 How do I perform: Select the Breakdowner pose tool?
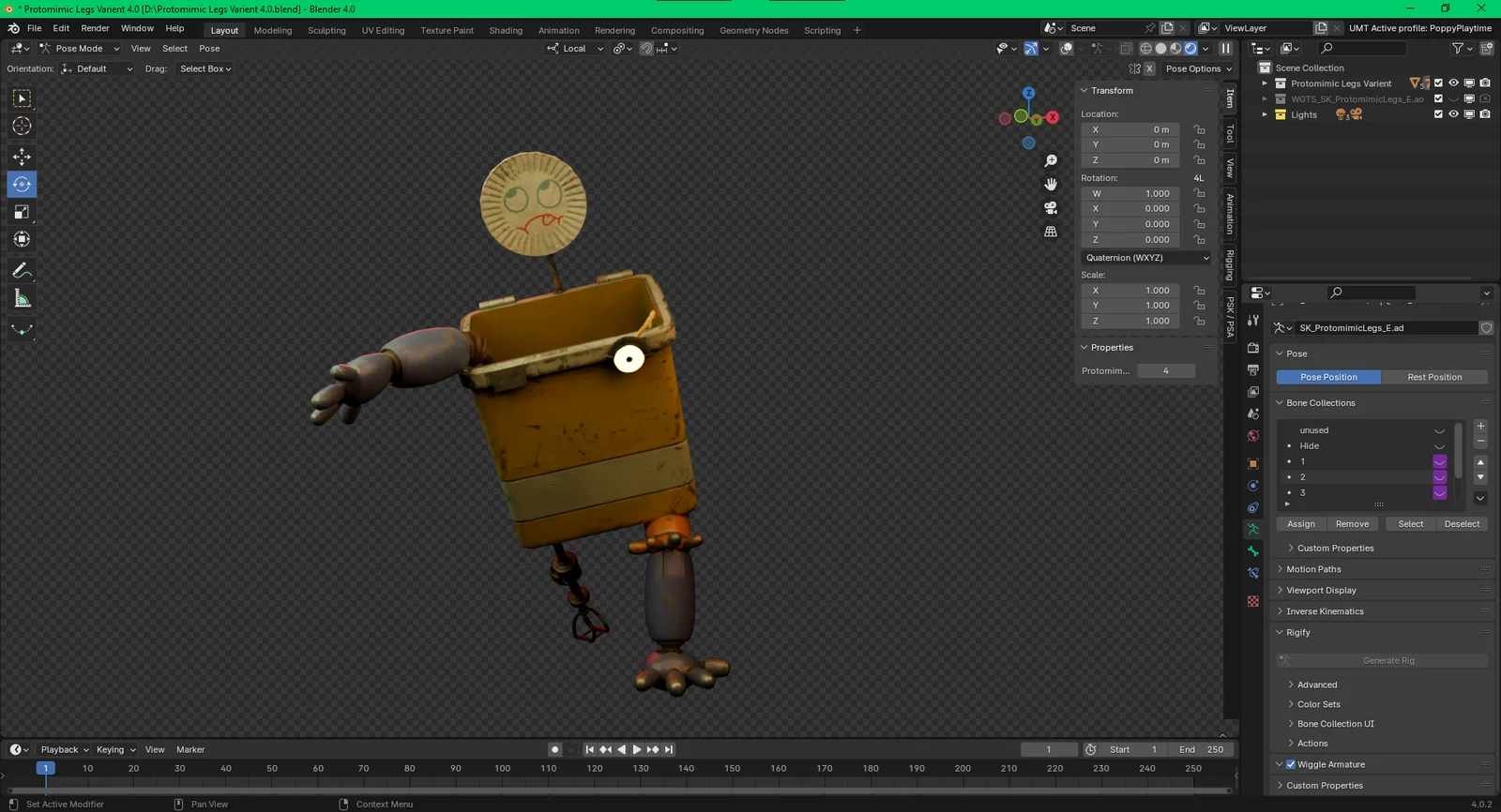[x=22, y=329]
